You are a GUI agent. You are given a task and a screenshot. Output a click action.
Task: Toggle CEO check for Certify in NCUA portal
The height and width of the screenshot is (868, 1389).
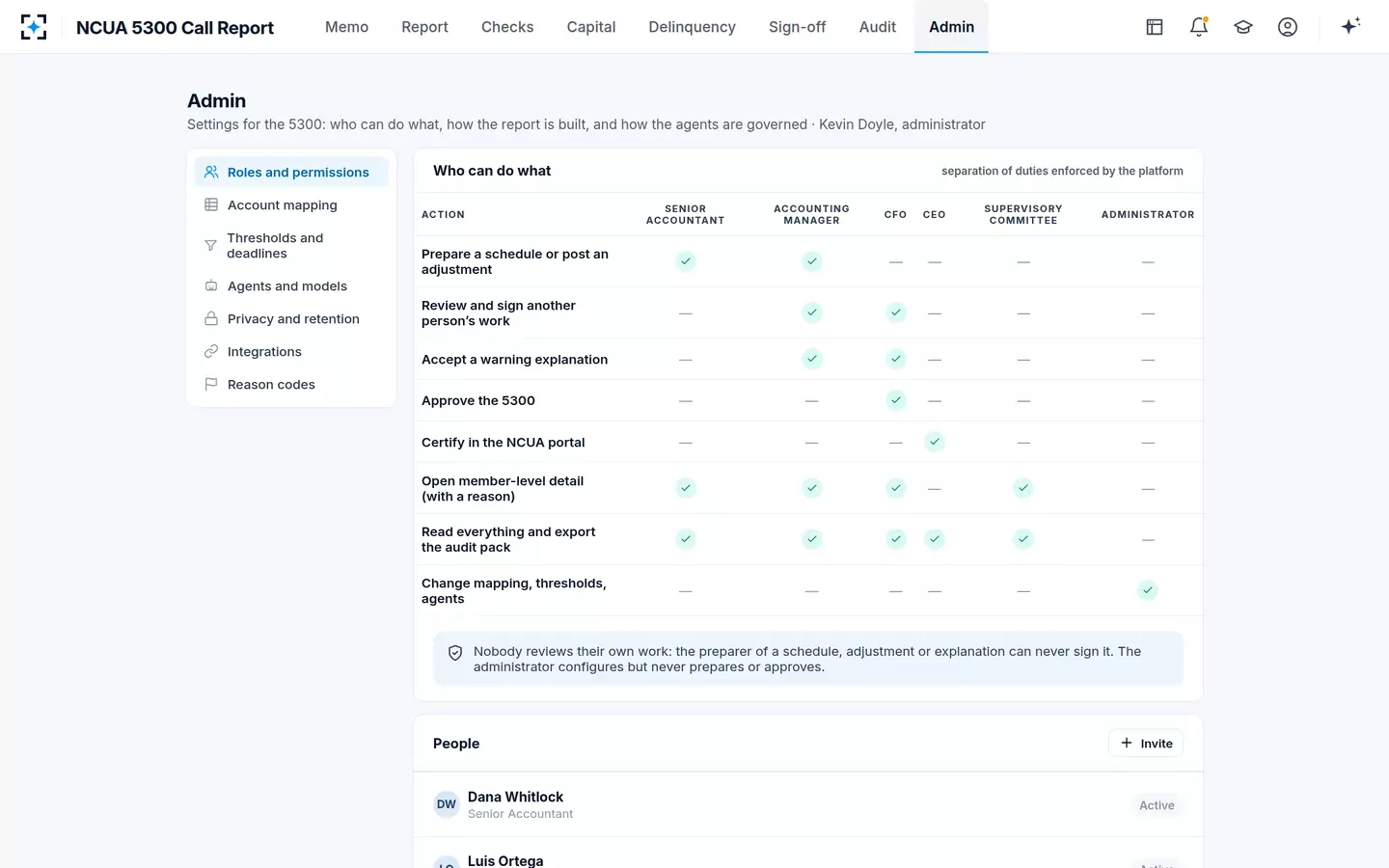click(935, 442)
